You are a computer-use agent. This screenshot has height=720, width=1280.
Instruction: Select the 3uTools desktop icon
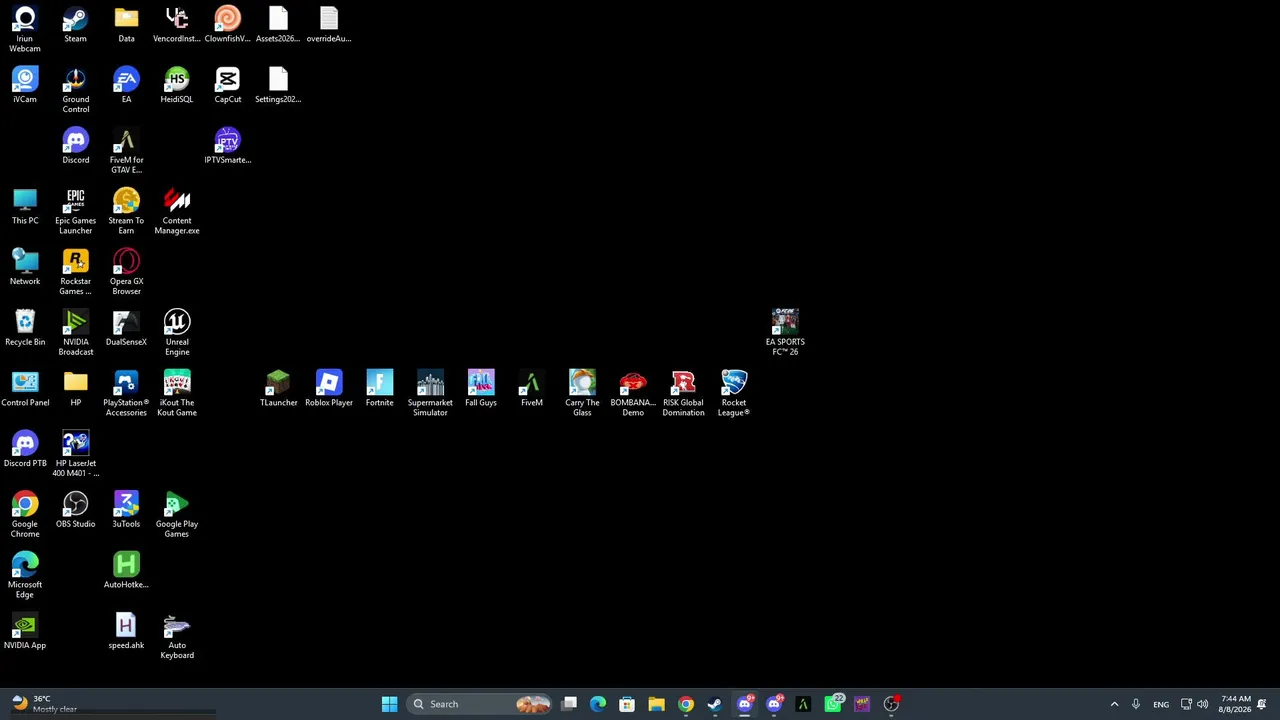[126, 511]
